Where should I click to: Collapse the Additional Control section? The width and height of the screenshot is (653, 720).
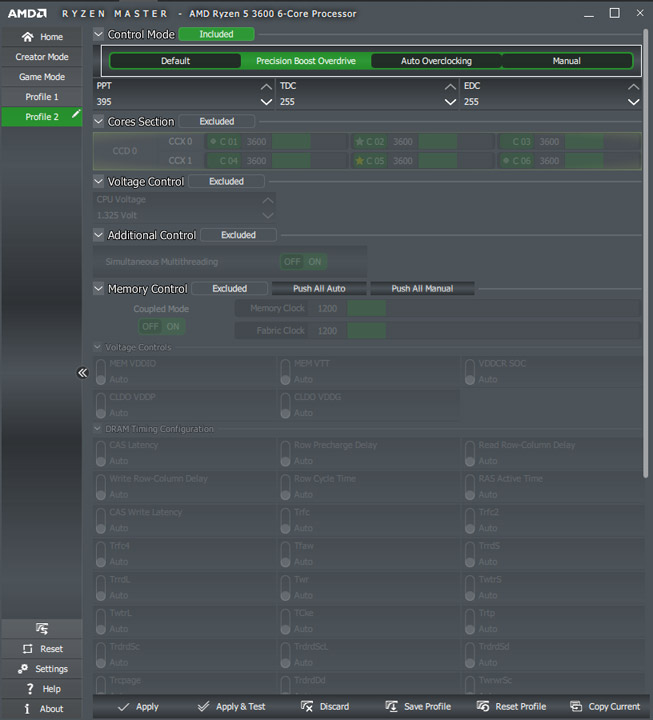click(98, 235)
